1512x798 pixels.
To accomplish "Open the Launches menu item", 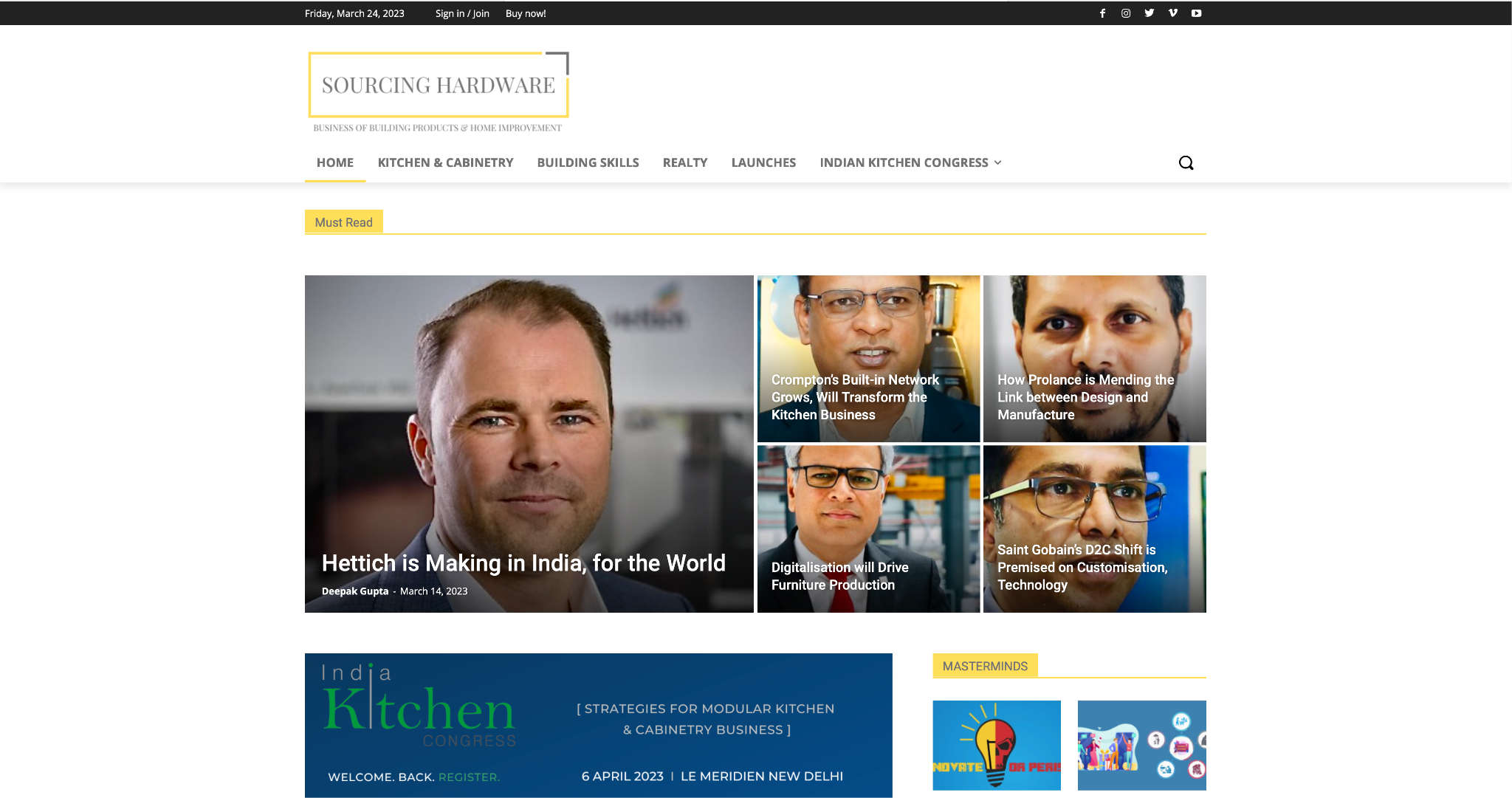I will point(763,162).
